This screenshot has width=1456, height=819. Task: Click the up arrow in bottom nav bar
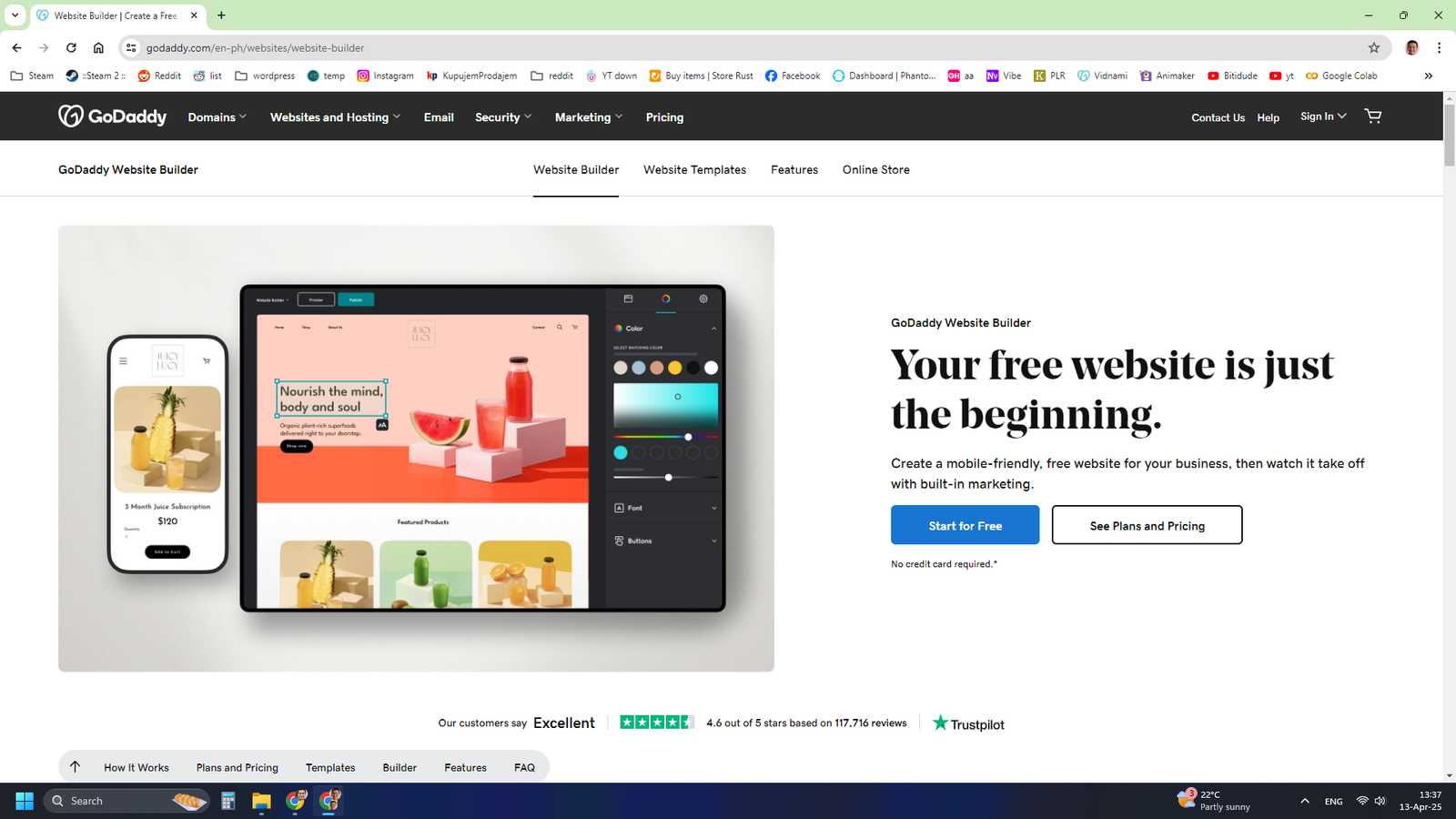pyautogui.click(x=76, y=766)
